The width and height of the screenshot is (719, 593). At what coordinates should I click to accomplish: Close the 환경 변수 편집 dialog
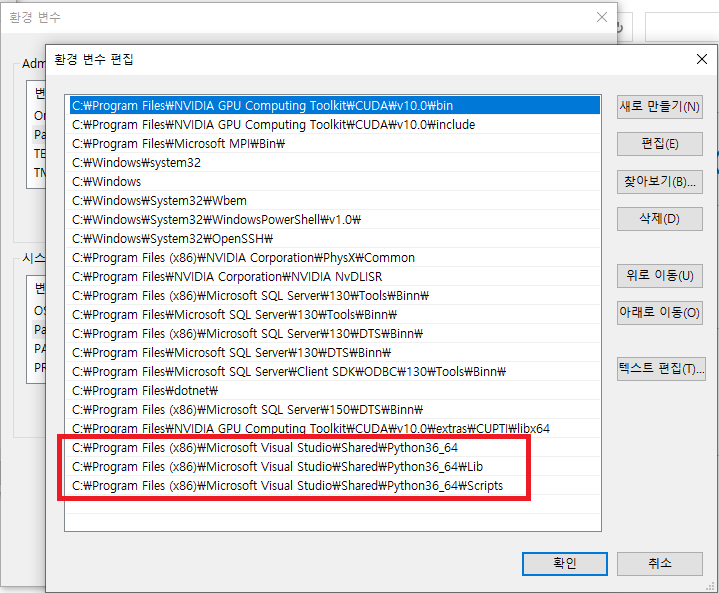click(702, 59)
